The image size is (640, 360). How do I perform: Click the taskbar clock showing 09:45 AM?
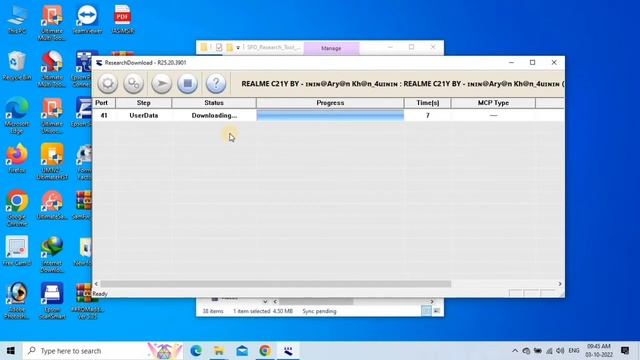tap(599, 351)
